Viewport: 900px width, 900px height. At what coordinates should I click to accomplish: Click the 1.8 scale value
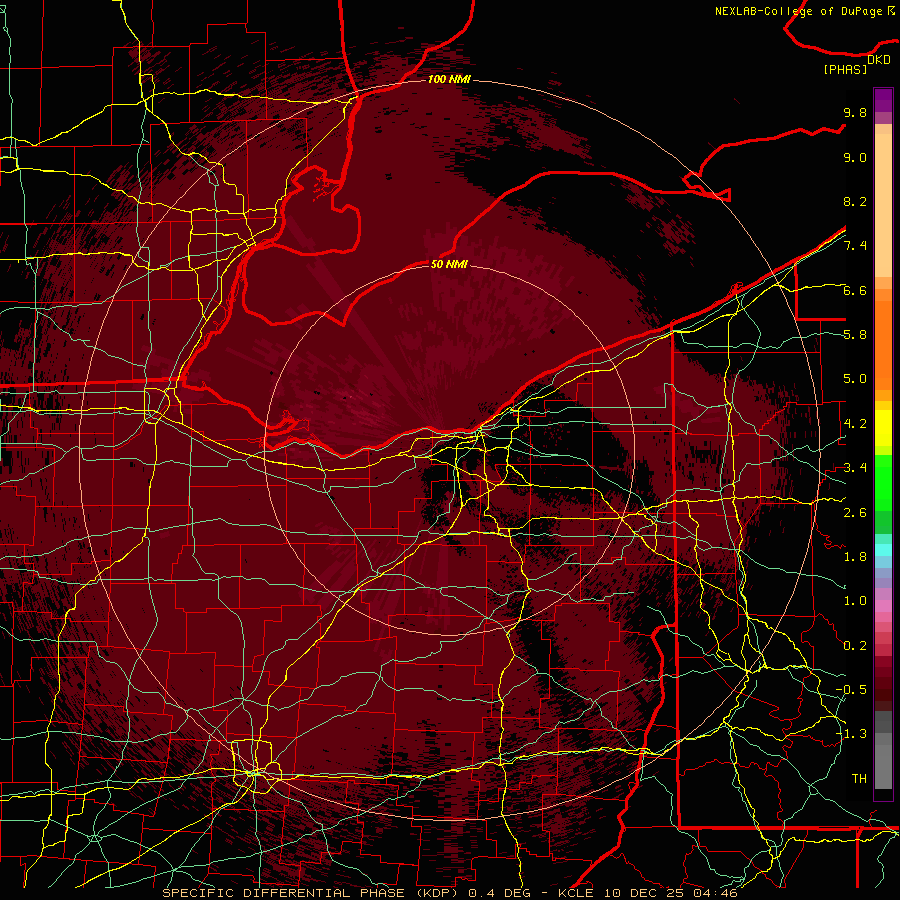tap(855, 557)
